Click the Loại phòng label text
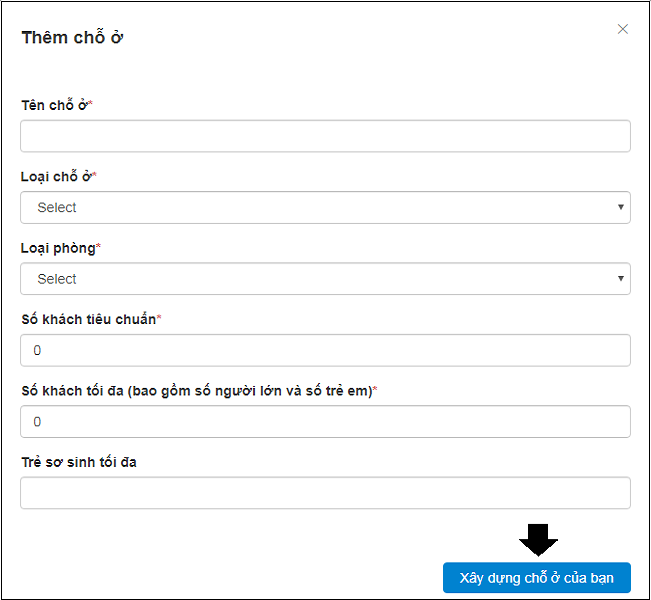This screenshot has width=651, height=600. click(58, 247)
